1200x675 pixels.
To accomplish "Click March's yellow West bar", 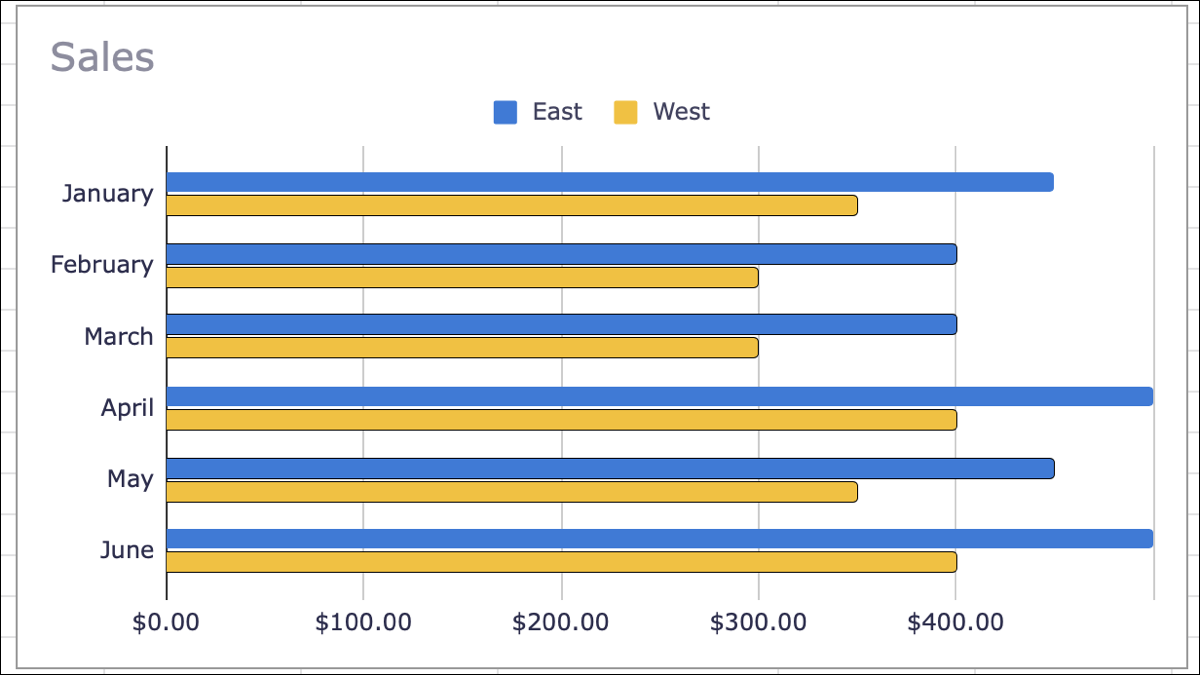I will (x=462, y=348).
